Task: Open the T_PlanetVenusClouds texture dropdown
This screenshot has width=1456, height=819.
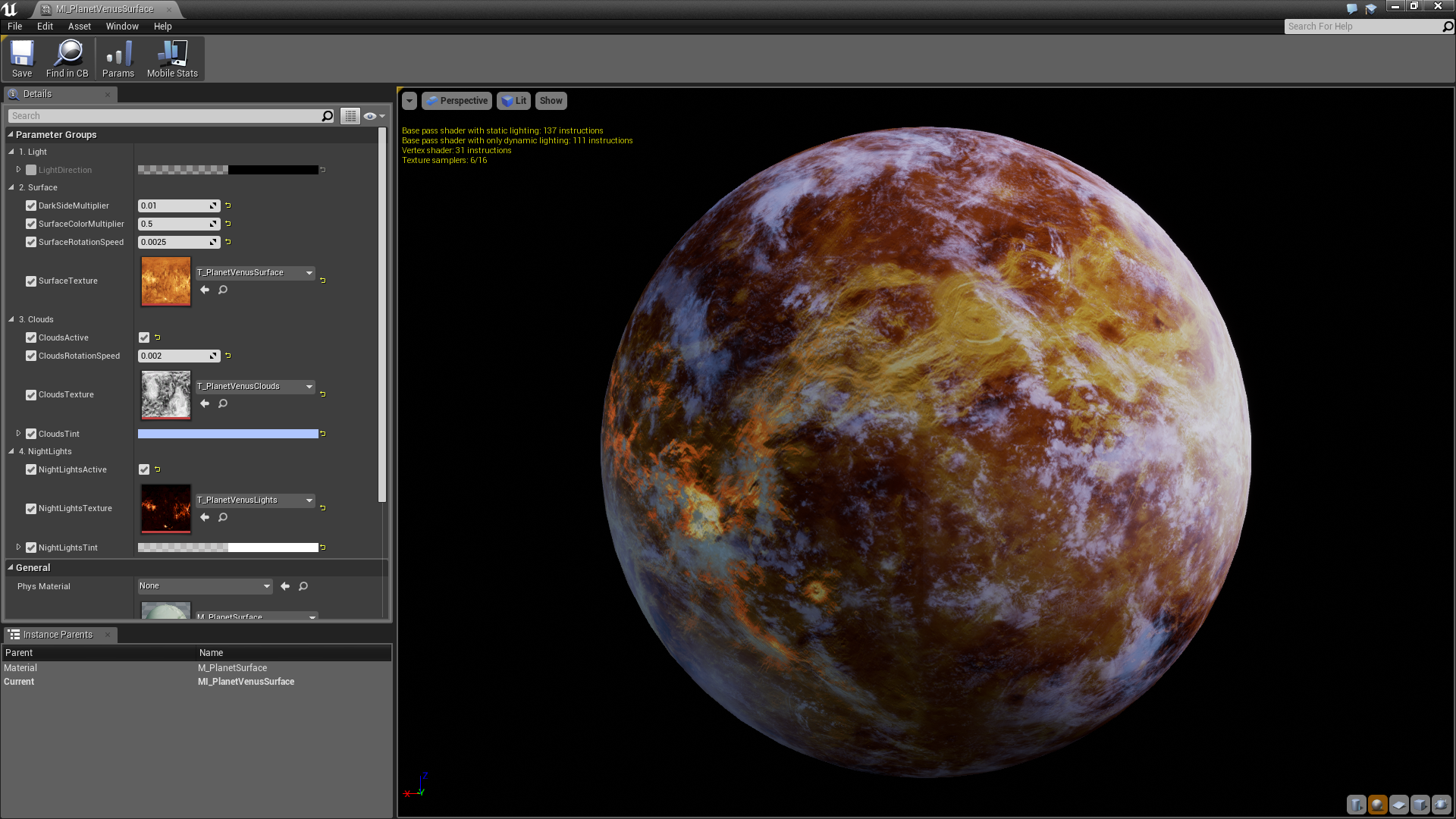Action: click(x=308, y=386)
